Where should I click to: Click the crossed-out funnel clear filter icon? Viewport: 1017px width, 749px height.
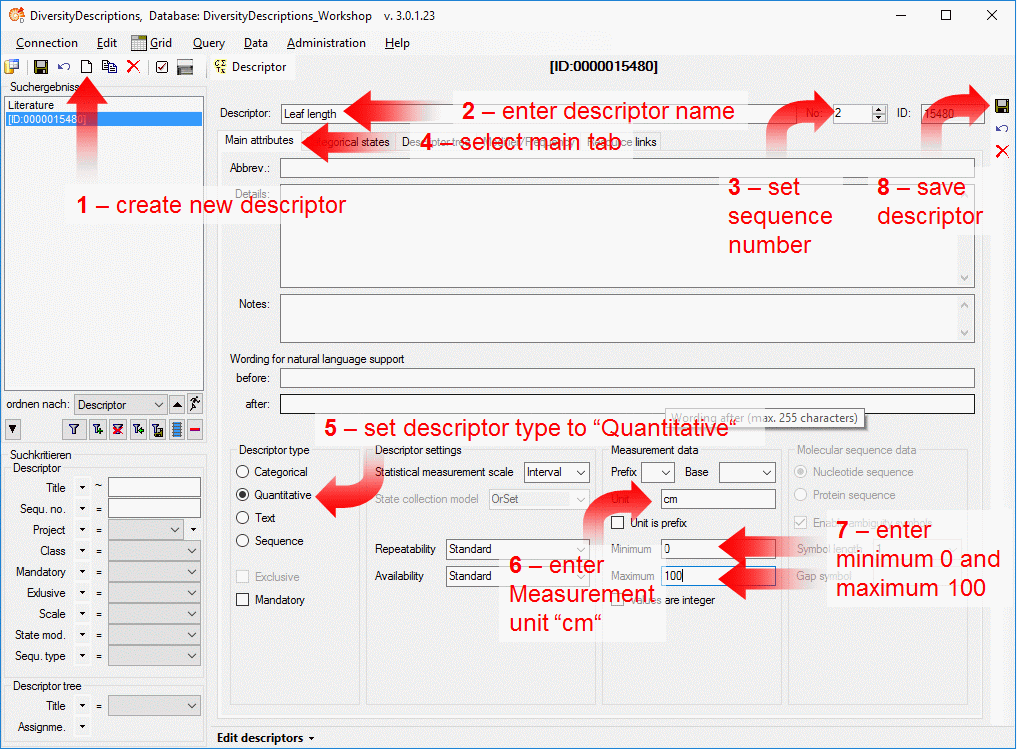[x=117, y=429]
